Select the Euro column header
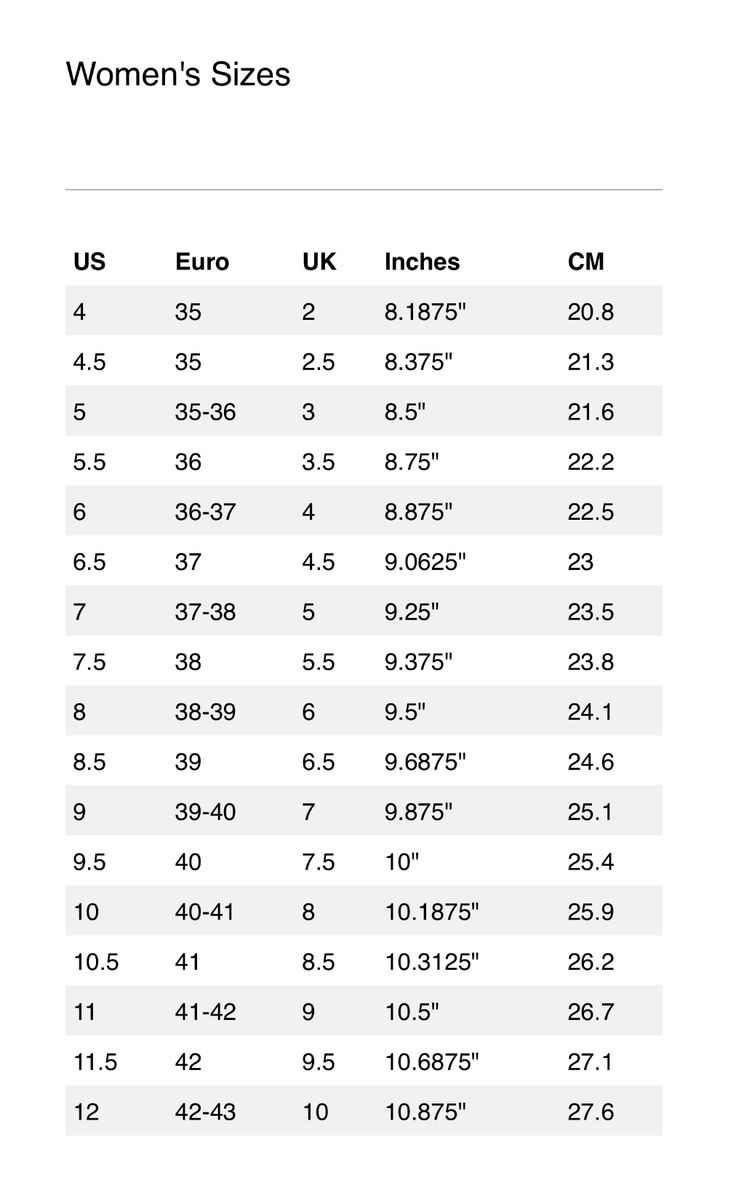 point(202,262)
